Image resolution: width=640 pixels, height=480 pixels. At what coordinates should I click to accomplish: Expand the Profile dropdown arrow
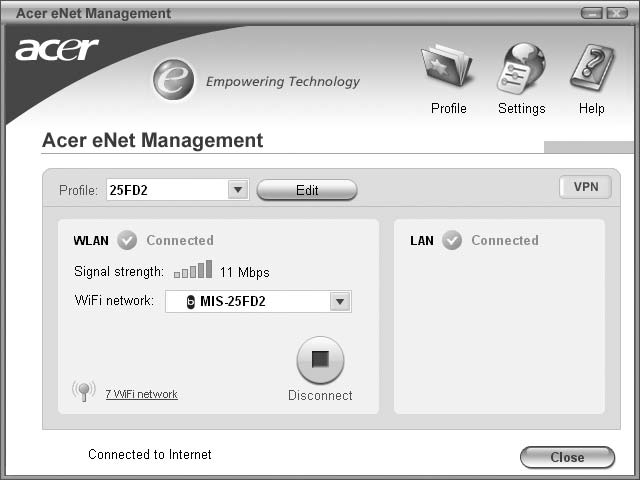pyautogui.click(x=238, y=189)
